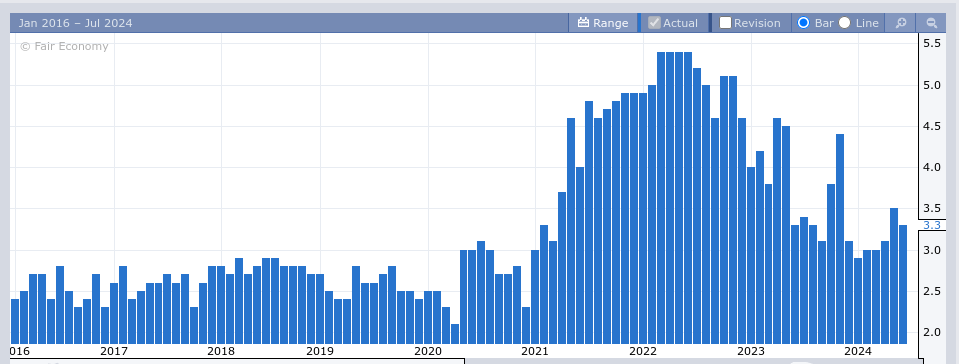Enable the Revision checkbox

coord(725,23)
